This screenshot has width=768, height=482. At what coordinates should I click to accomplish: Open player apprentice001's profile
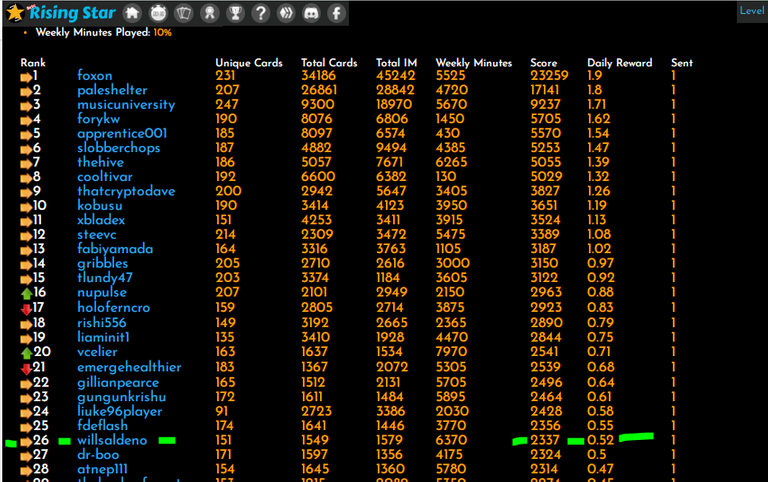pos(122,134)
